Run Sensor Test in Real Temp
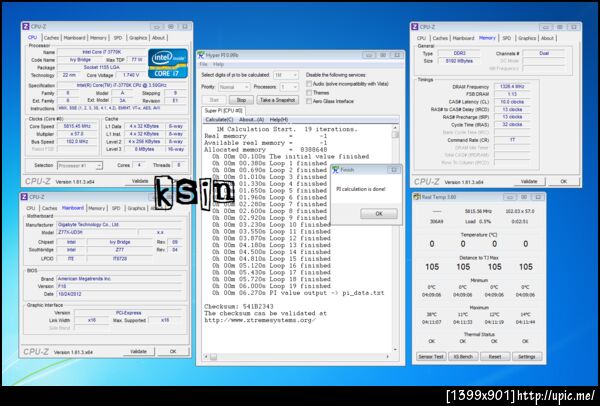This screenshot has height=406, width=600. 431,357
